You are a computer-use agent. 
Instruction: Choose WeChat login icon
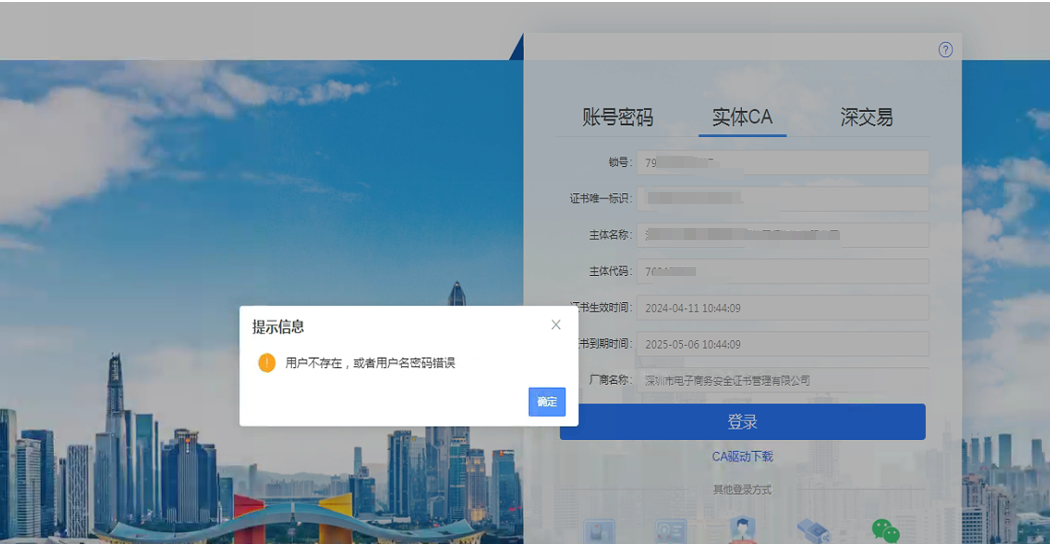(885, 531)
